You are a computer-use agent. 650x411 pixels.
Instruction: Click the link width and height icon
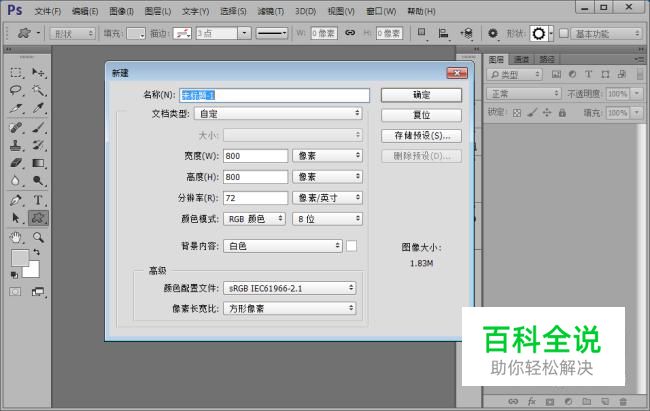click(350, 33)
